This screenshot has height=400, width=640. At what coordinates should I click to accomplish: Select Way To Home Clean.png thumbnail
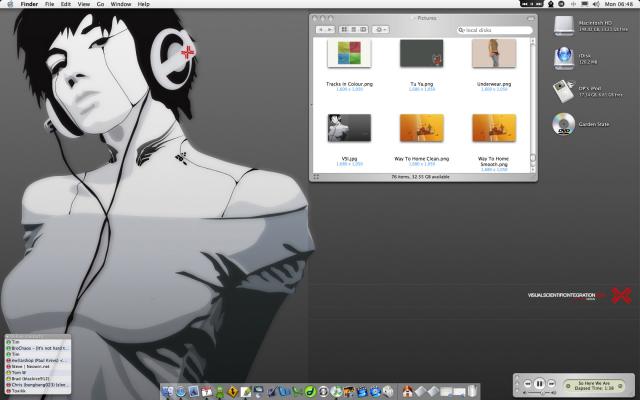coord(422,128)
